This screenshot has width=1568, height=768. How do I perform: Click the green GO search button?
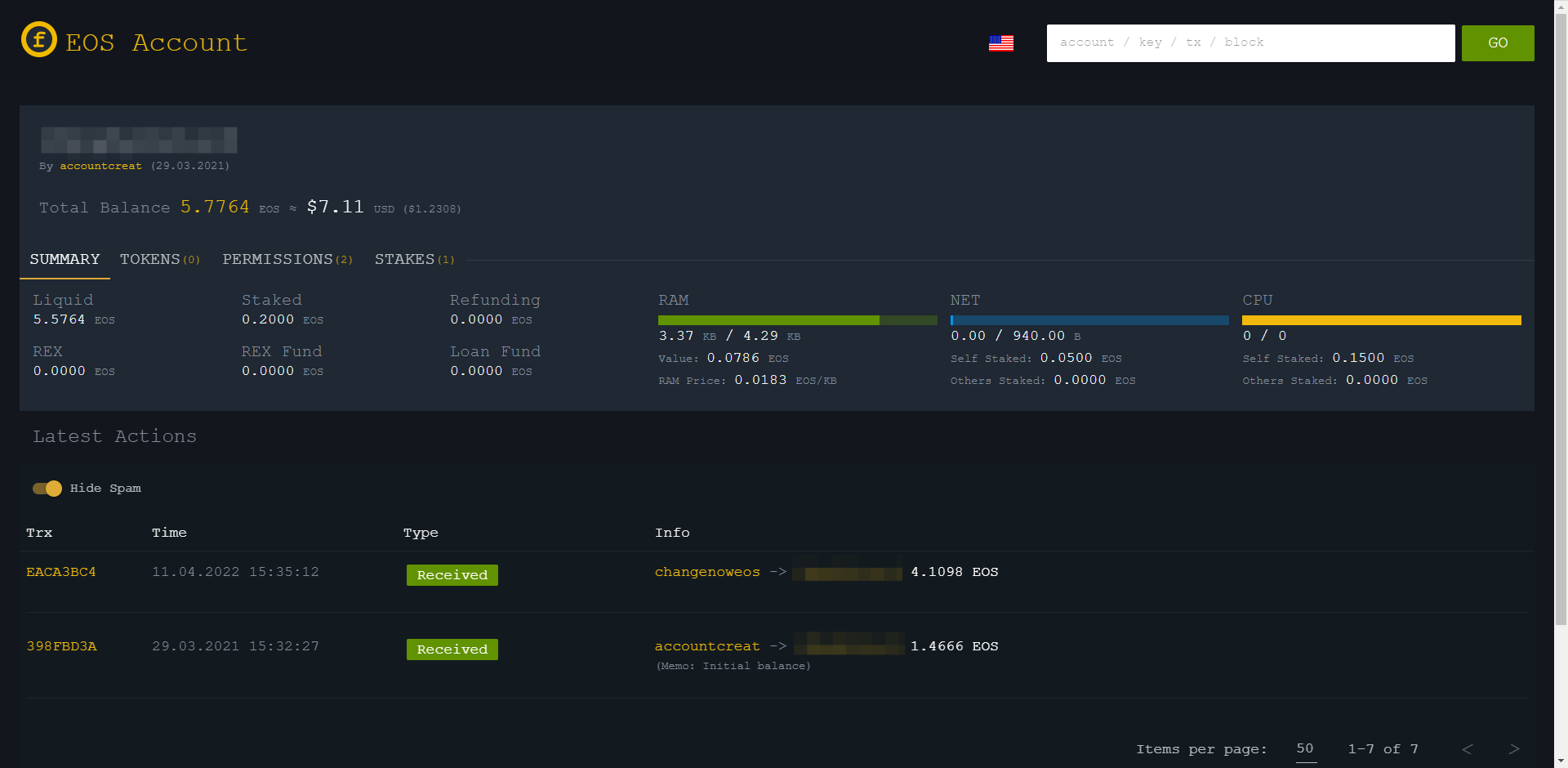tap(1498, 43)
